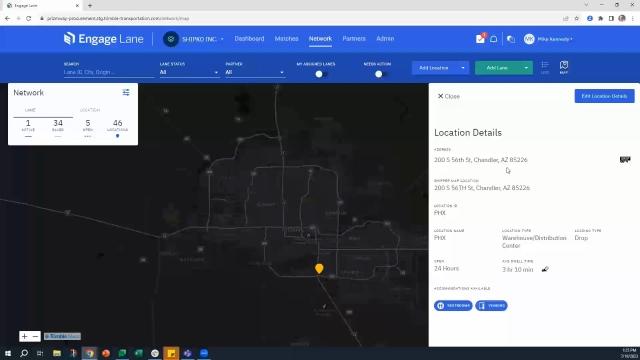The width and height of the screenshot is (640, 360).
Task: Select the 5 Open locations counter
Action: [88, 126]
